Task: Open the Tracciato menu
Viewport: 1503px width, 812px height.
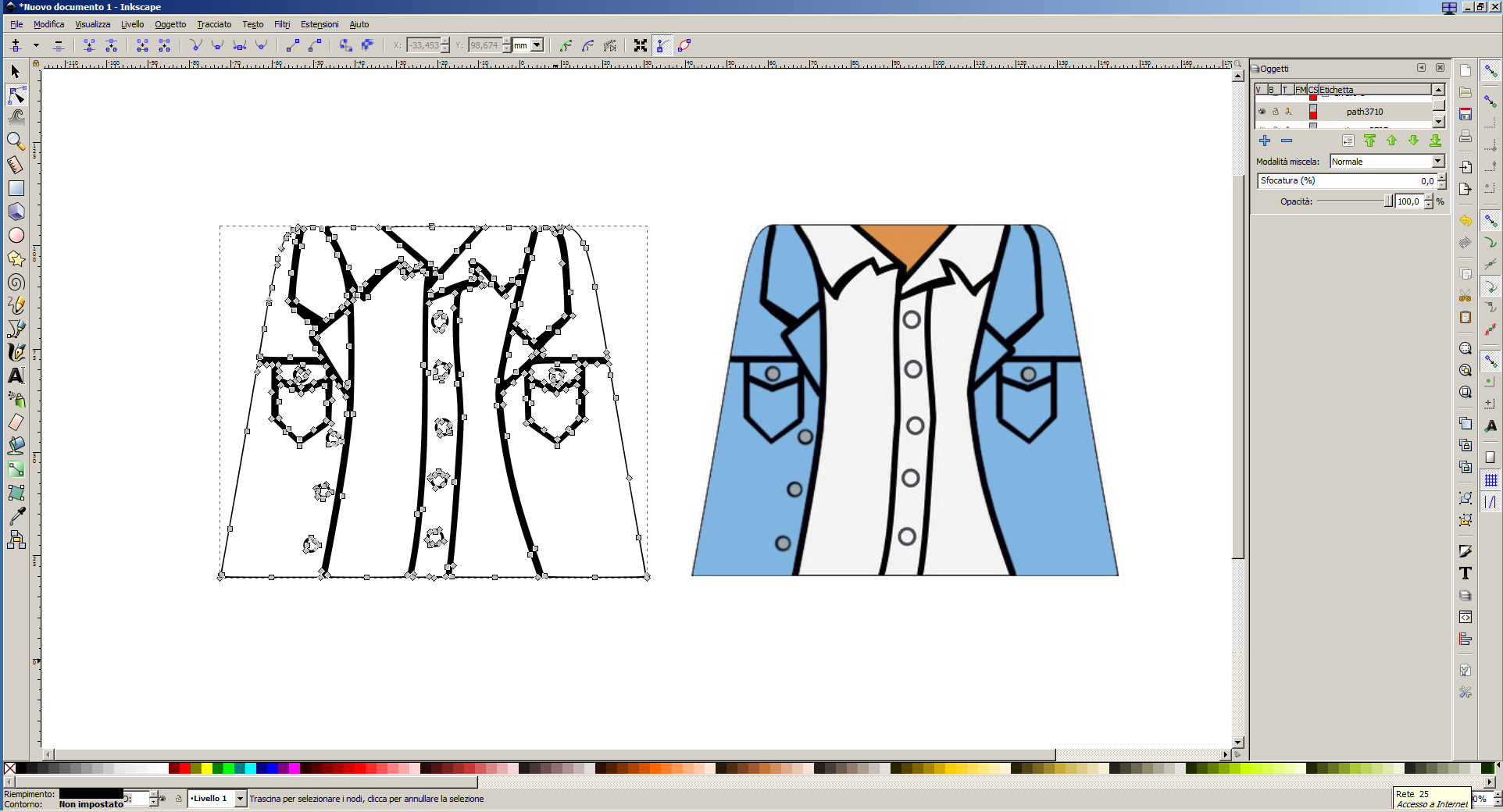Action: pyautogui.click(x=214, y=24)
